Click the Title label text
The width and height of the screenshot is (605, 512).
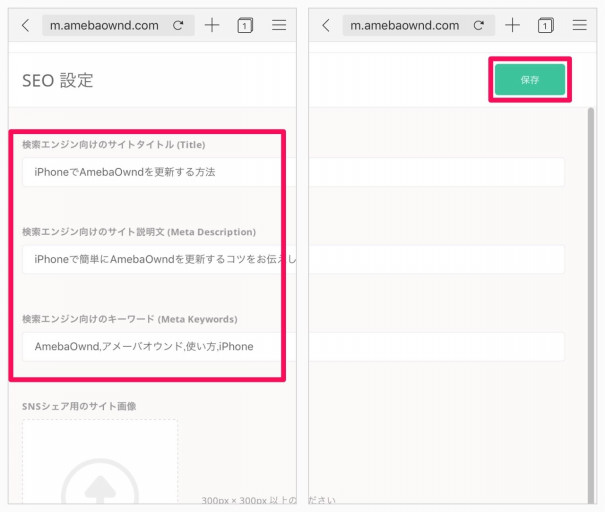coord(113,145)
